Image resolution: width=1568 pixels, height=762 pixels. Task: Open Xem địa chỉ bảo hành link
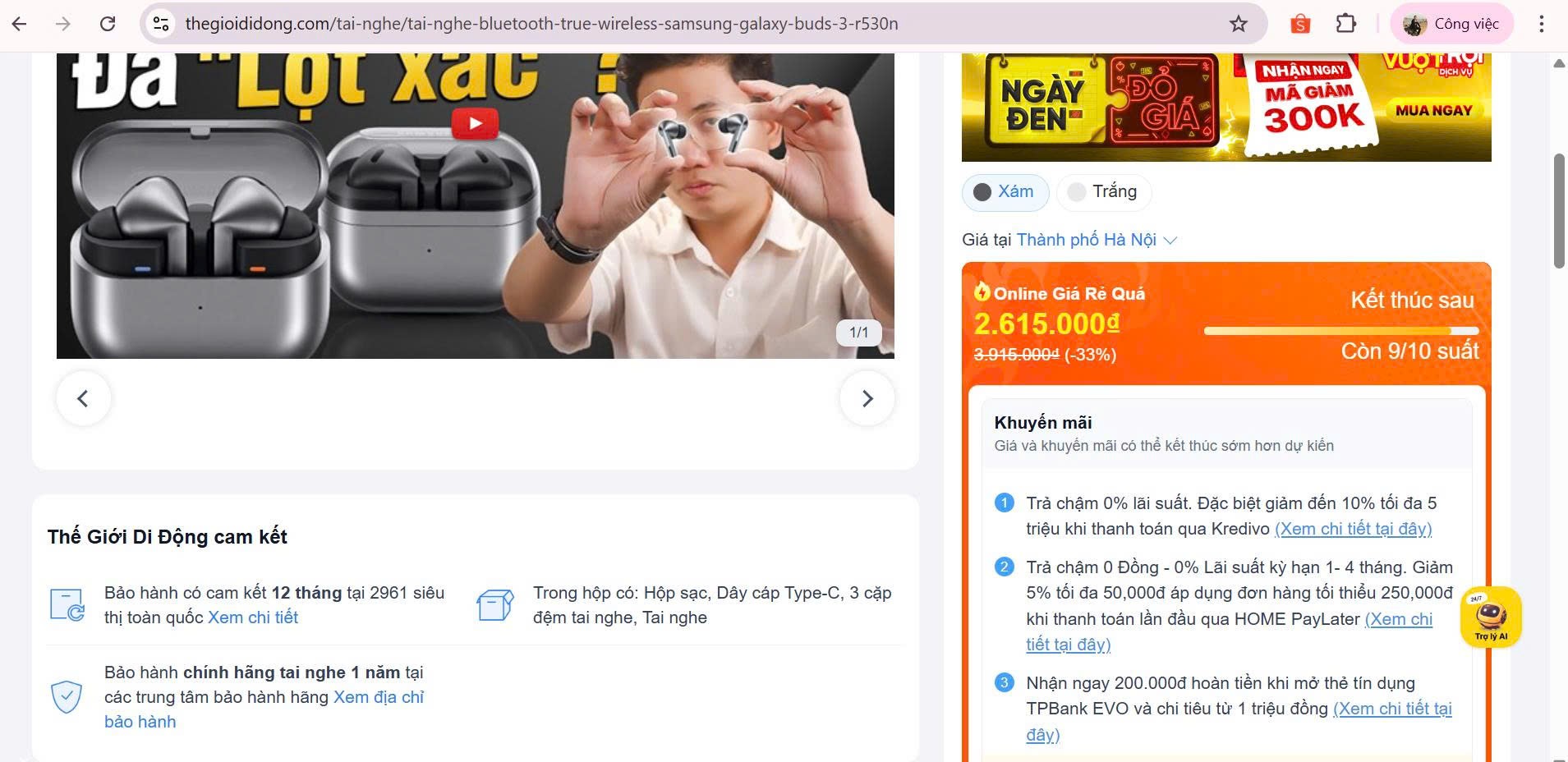coord(378,697)
